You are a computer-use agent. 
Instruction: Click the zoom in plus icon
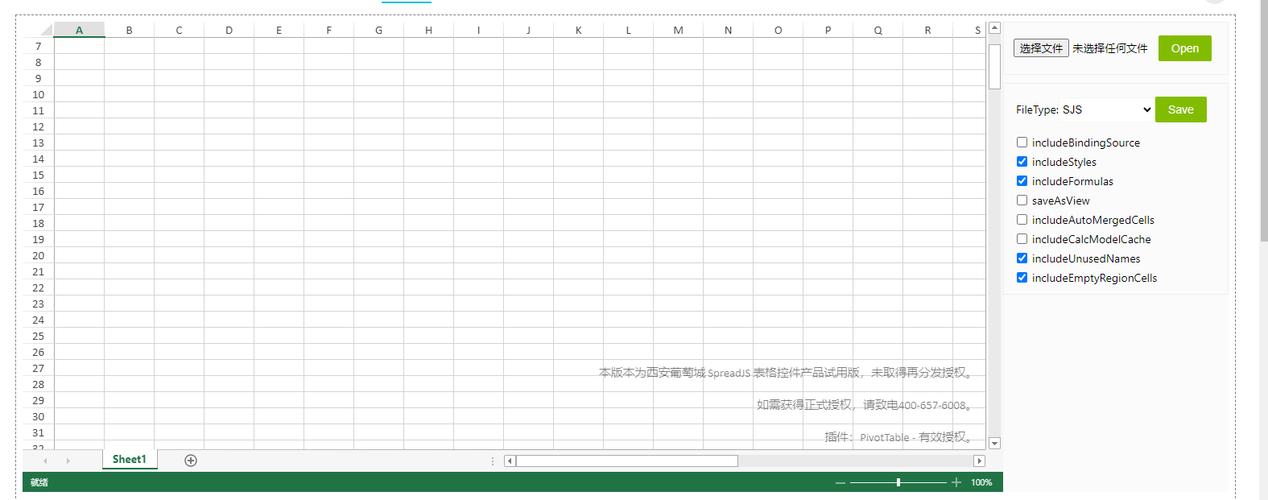(x=956, y=483)
